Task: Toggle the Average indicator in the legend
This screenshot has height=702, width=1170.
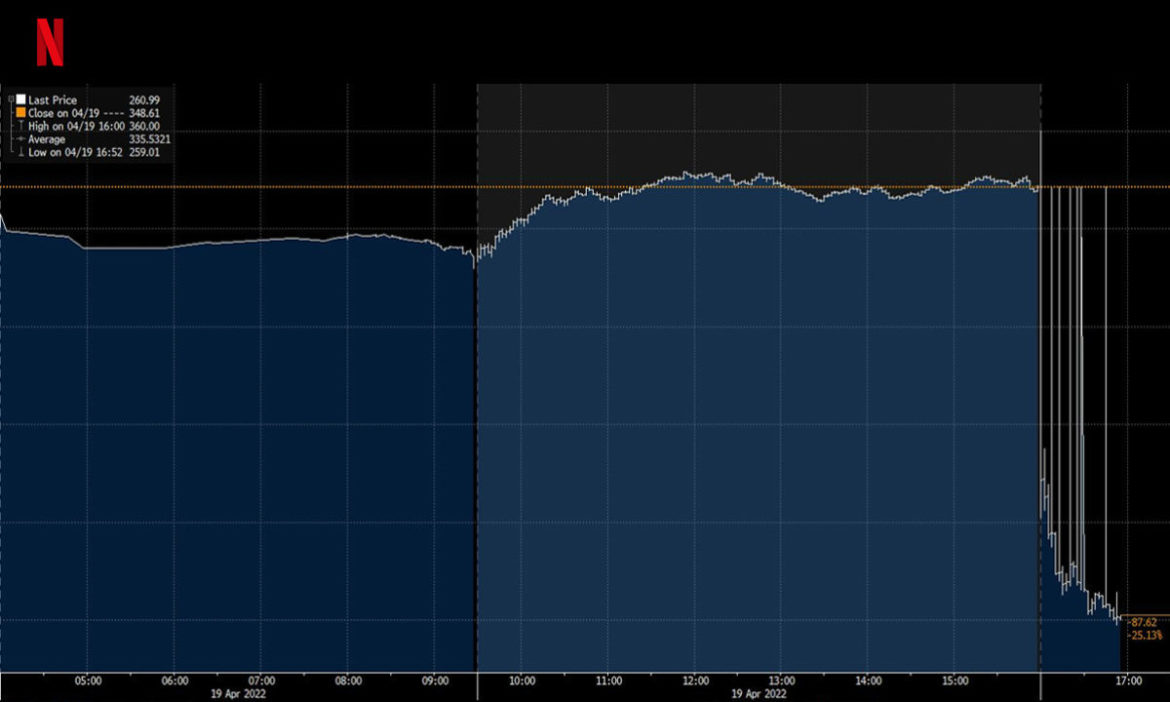Action: 20,138
